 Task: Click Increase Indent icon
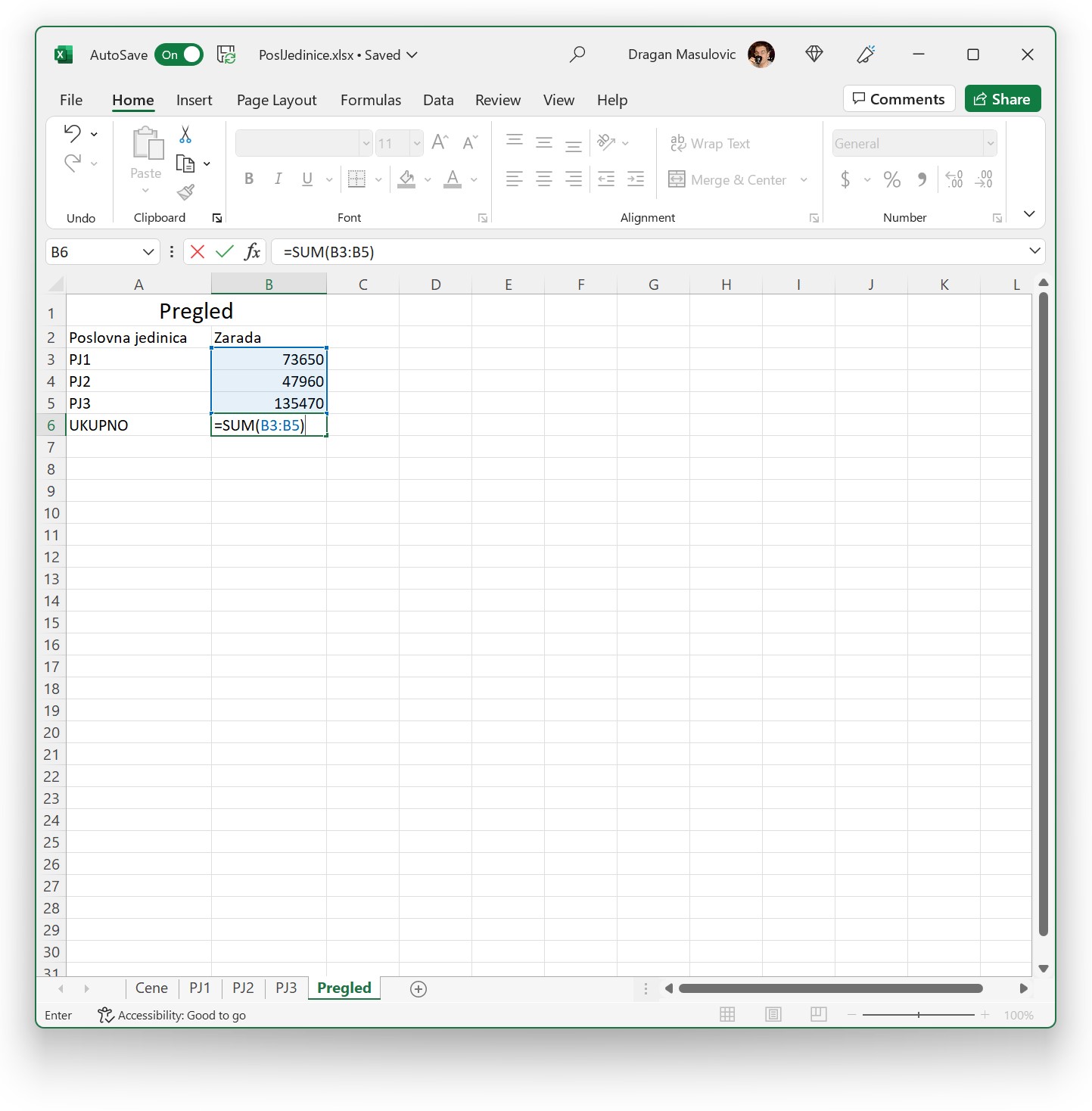click(636, 179)
